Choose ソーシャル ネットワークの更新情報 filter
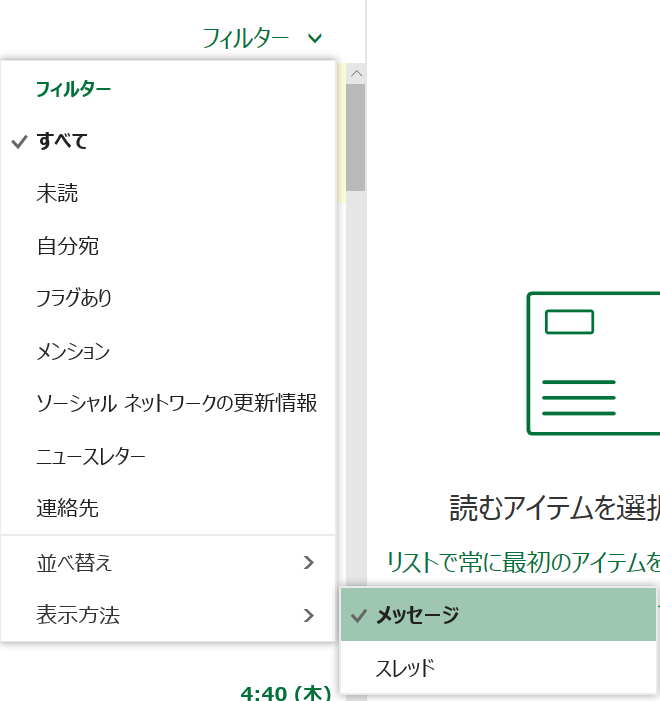The image size is (660, 701). [x=168, y=403]
